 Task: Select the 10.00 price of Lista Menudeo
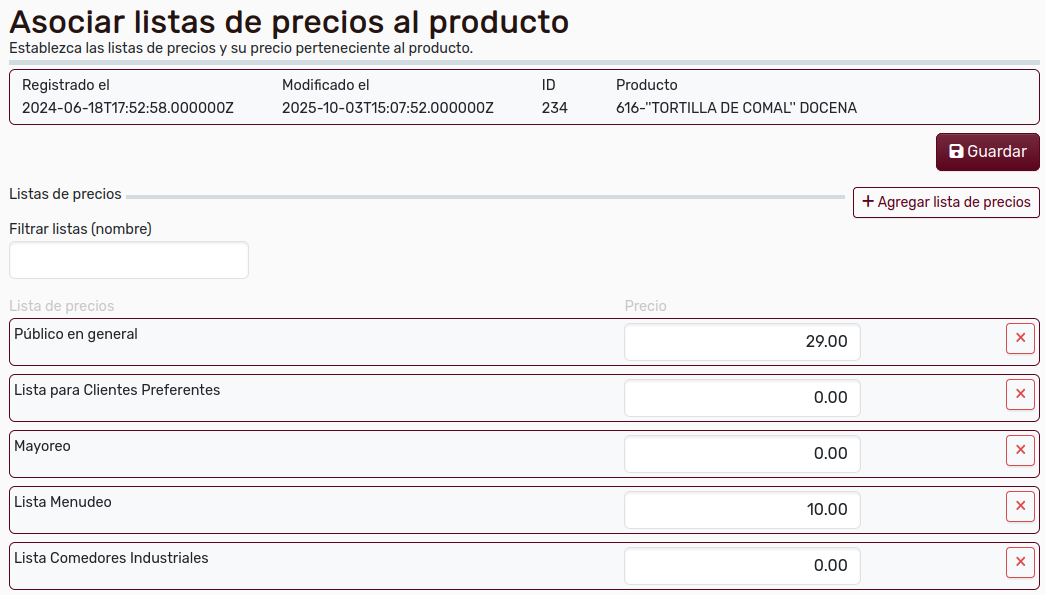coord(742,509)
